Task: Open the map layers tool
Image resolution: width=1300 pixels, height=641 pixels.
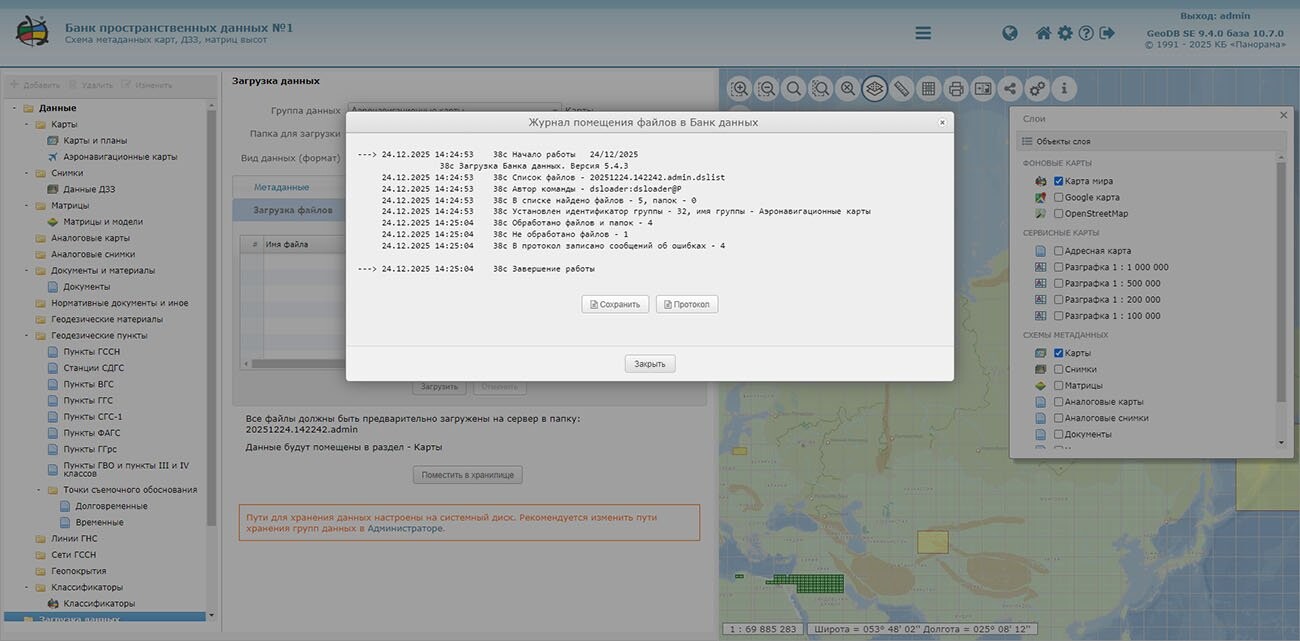Action: point(875,89)
